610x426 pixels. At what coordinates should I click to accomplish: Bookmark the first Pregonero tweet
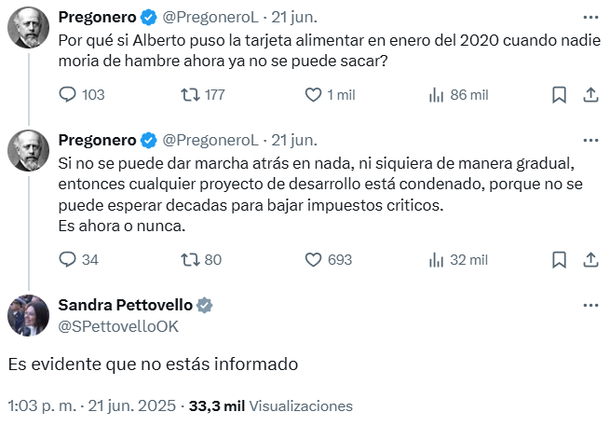560,95
